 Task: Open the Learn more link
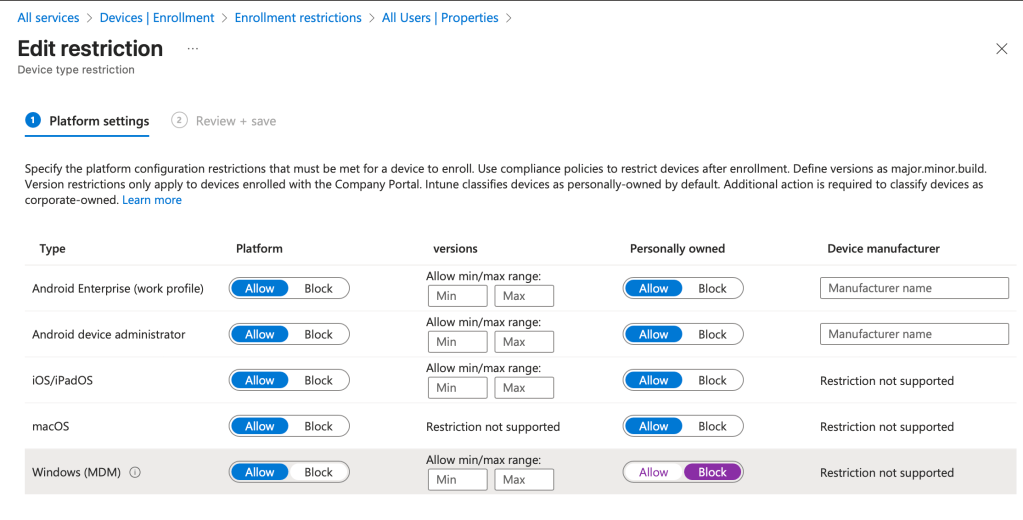(152, 200)
